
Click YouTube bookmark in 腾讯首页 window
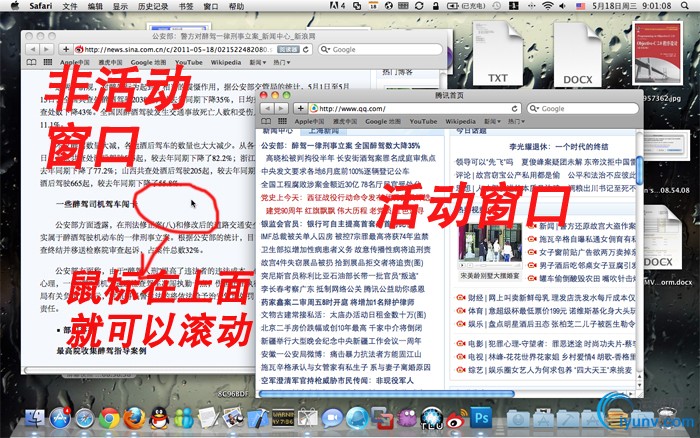coord(423,121)
